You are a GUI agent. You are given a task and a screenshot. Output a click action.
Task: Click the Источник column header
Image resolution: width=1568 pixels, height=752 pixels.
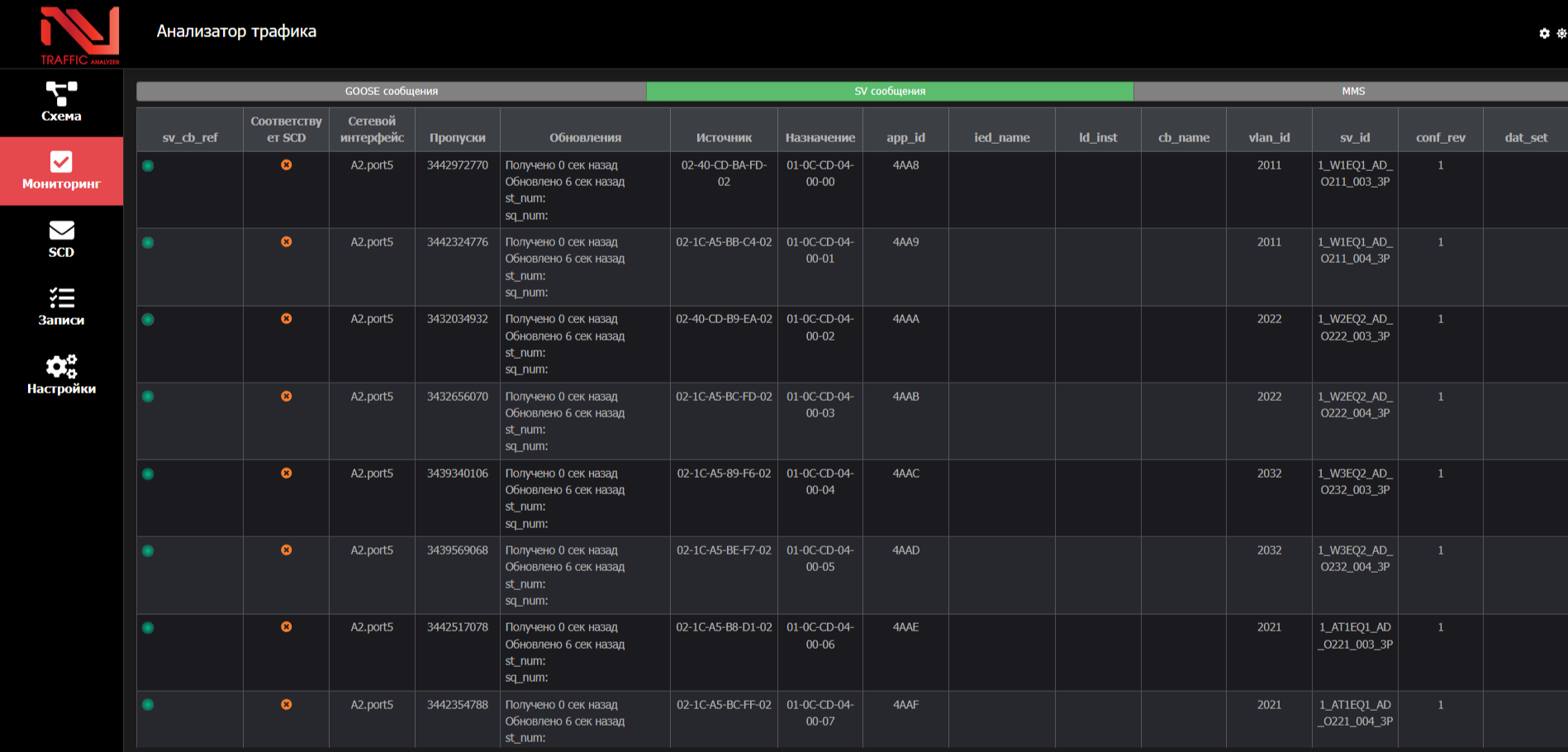click(724, 137)
